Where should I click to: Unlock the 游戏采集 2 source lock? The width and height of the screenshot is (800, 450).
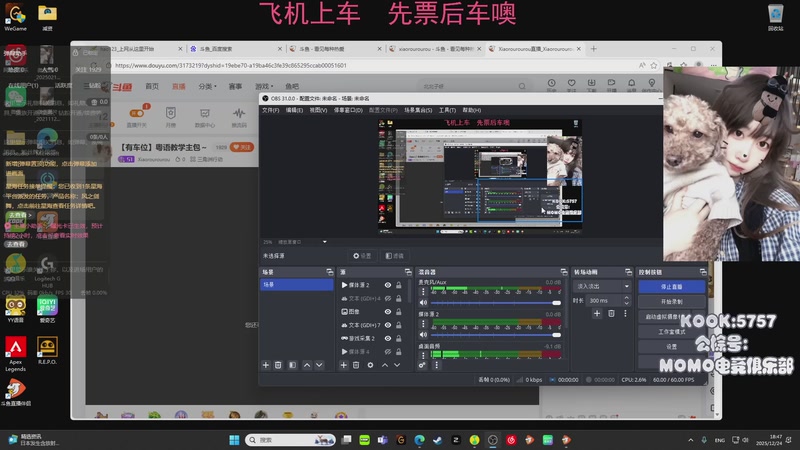pos(398,338)
